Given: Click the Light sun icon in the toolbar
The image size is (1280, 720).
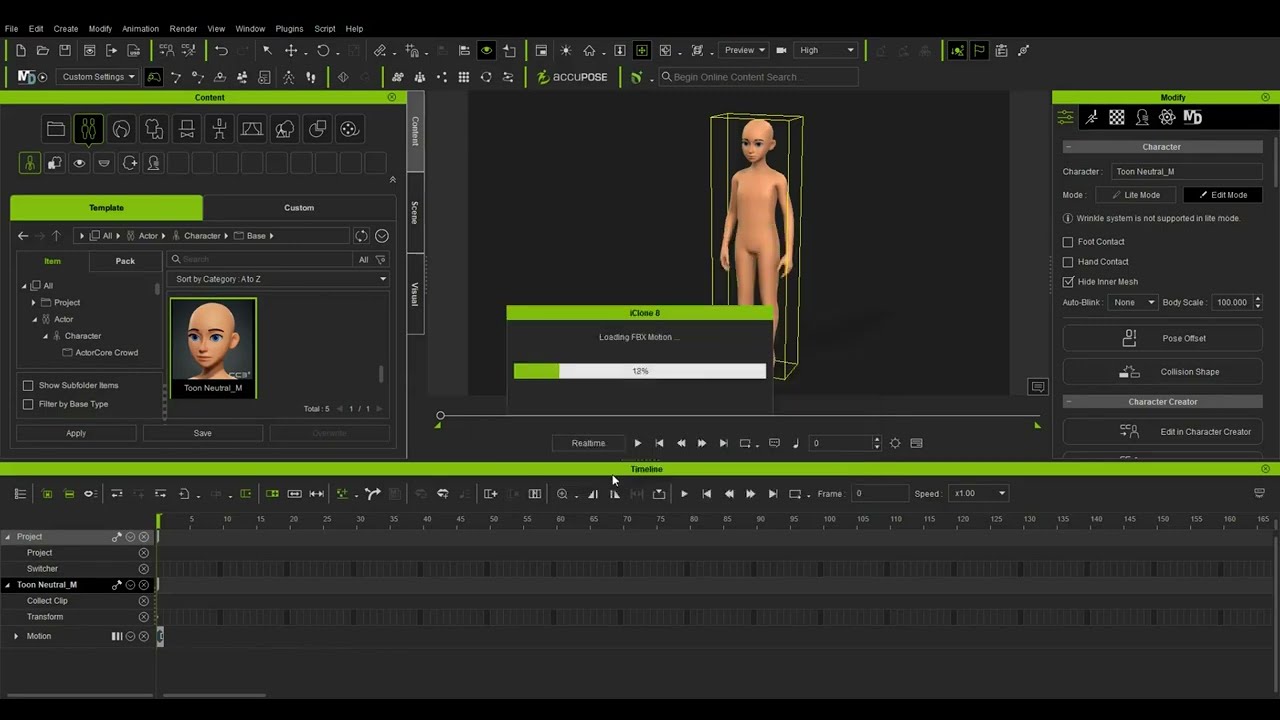Looking at the screenshot, I should [566, 50].
